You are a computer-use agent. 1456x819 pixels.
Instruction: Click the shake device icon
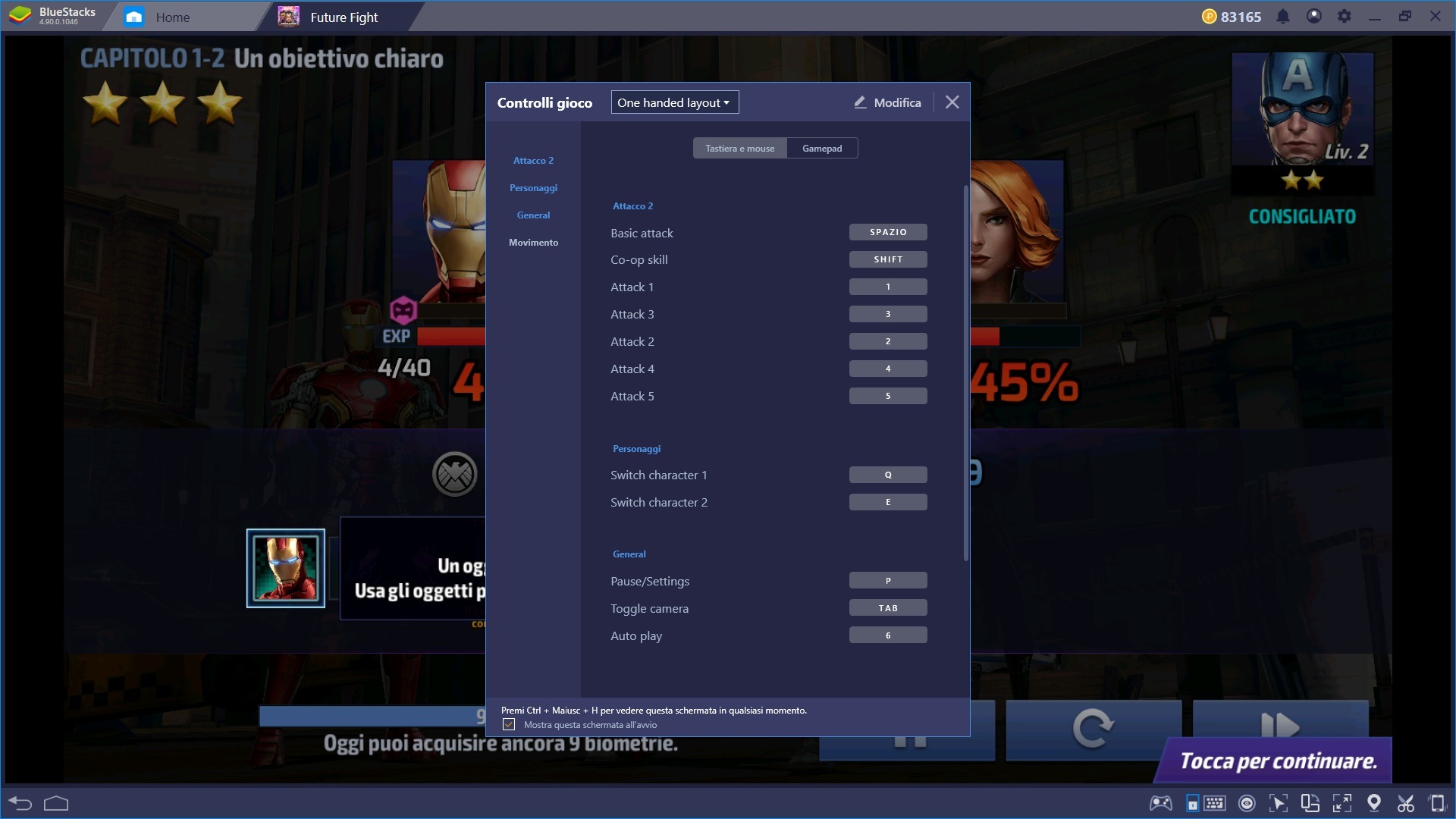click(x=1437, y=803)
